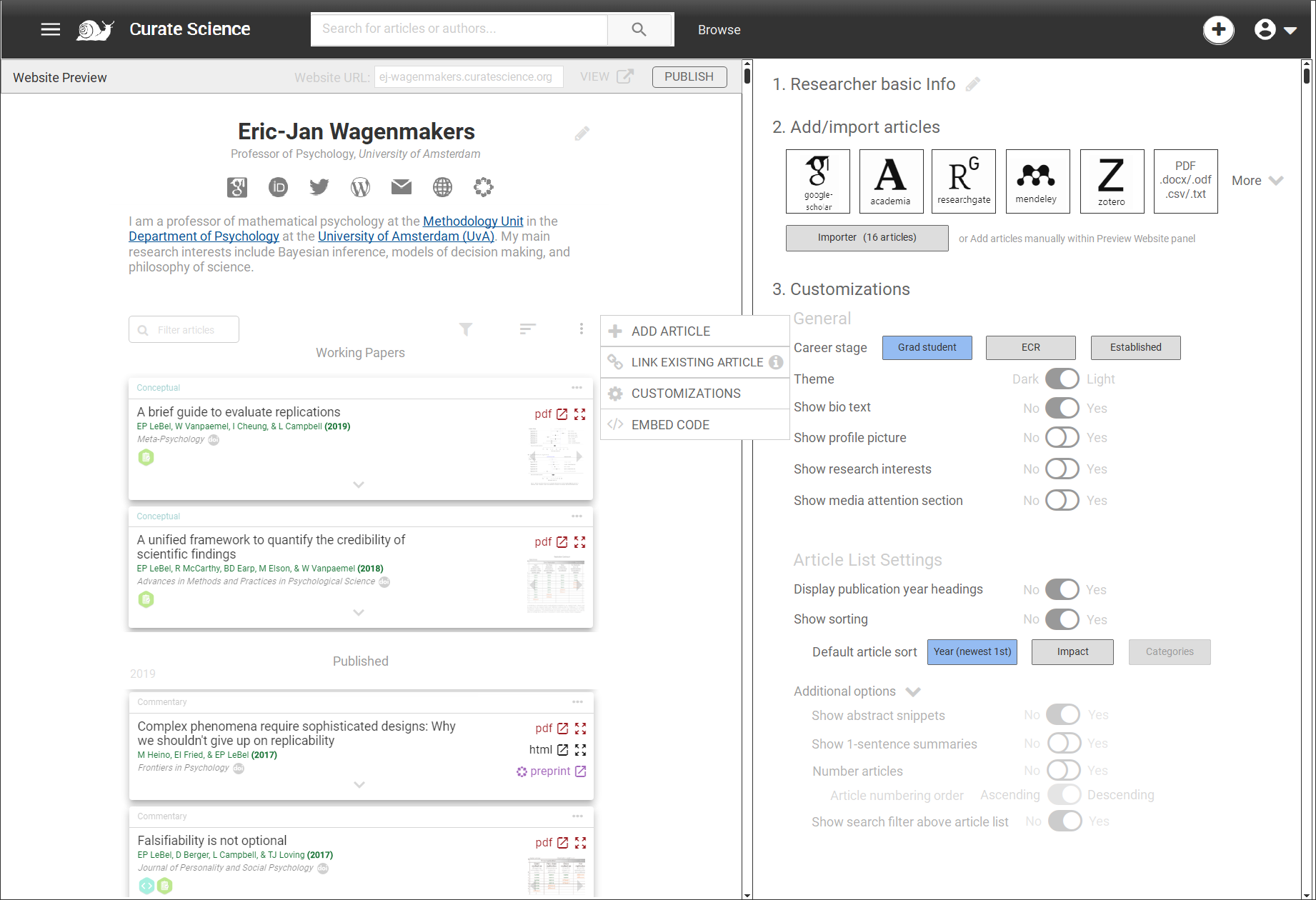Viewport: 1316px width, 900px height.
Task: Import from Zotero
Action: tap(1112, 181)
